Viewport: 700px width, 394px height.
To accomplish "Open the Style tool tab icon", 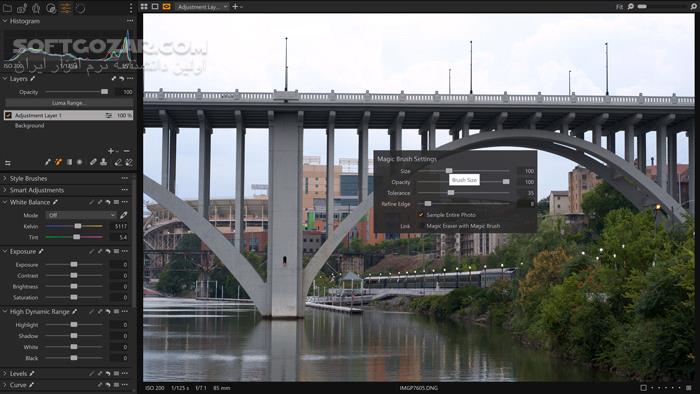I will coord(51,8).
